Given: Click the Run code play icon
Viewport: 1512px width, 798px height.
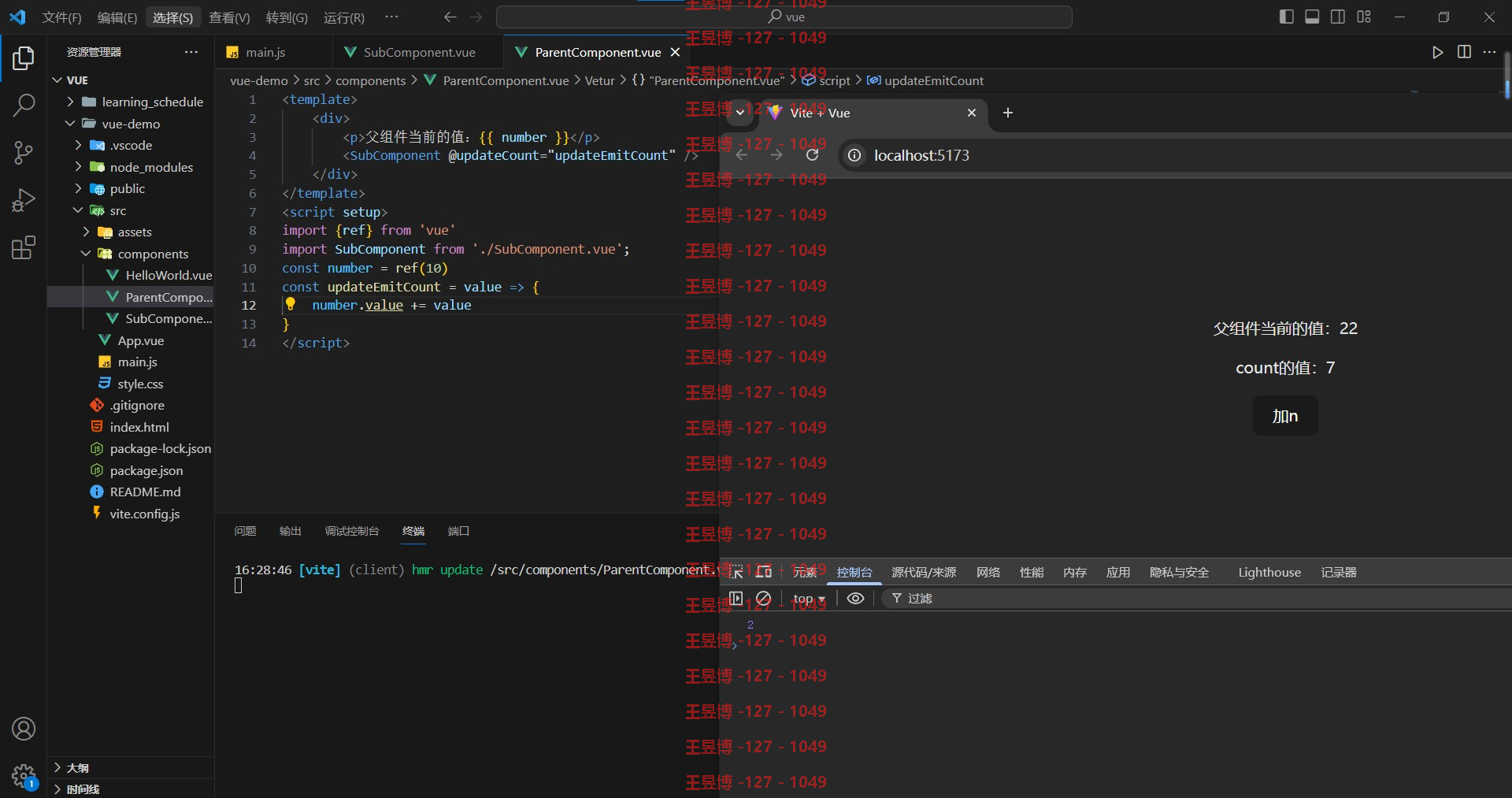Looking at the screenshot, I should click(1438, 52).
